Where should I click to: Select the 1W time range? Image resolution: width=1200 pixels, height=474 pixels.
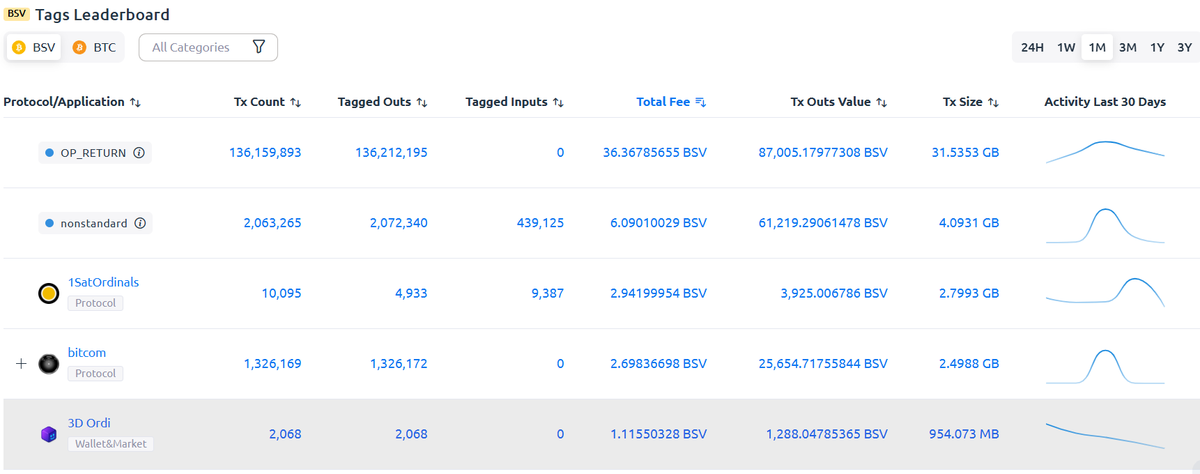[1066, 47]
